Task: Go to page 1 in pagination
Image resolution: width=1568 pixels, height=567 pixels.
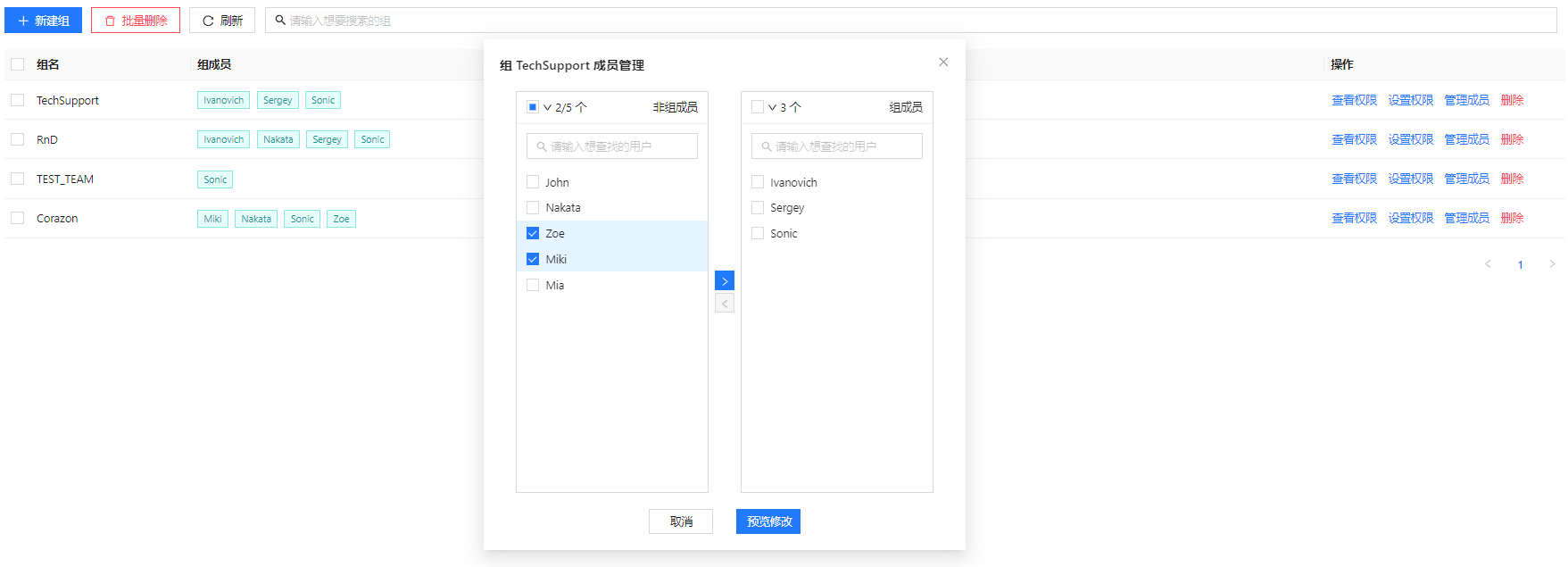Action: 1520,264
